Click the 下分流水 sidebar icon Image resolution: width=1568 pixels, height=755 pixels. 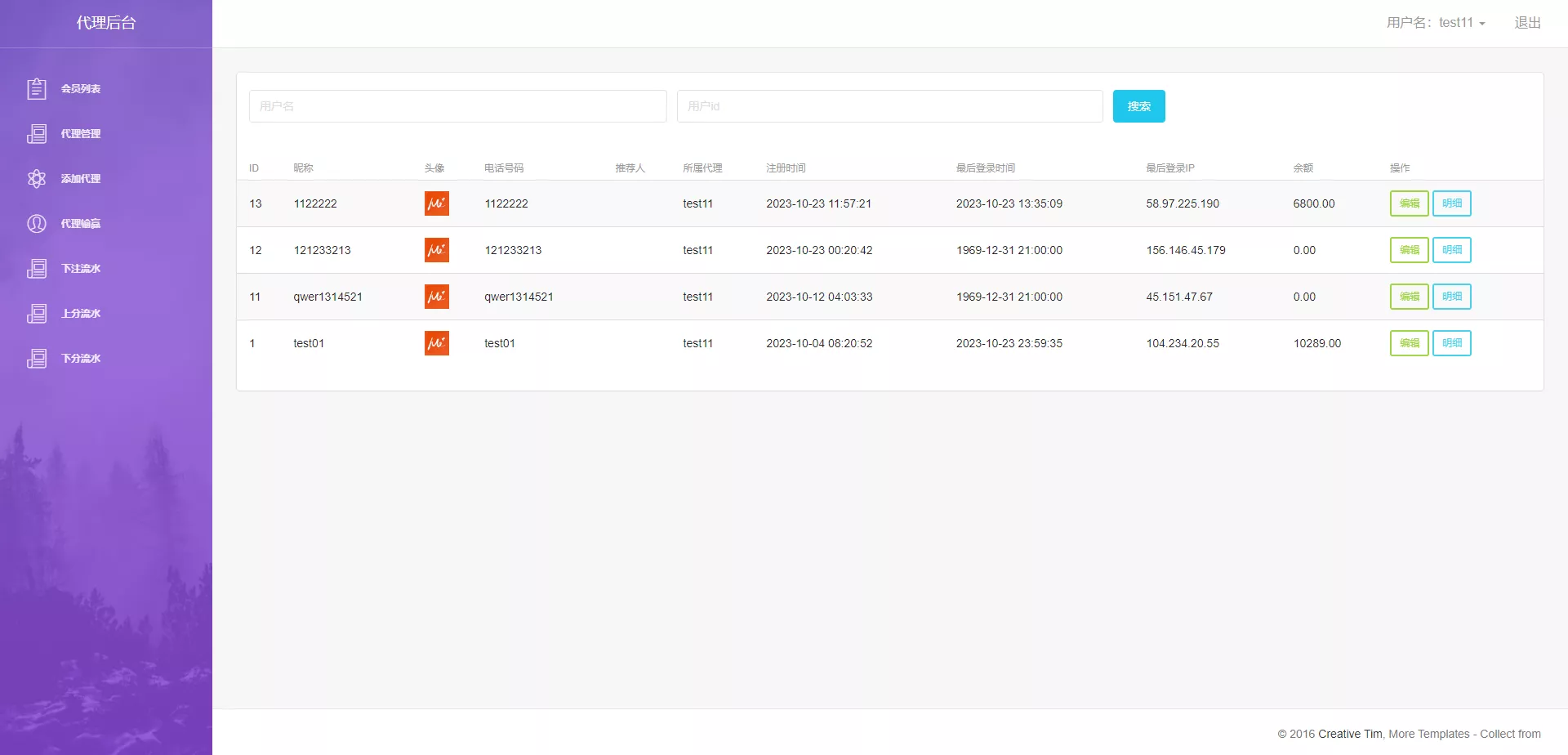point(37,358)
